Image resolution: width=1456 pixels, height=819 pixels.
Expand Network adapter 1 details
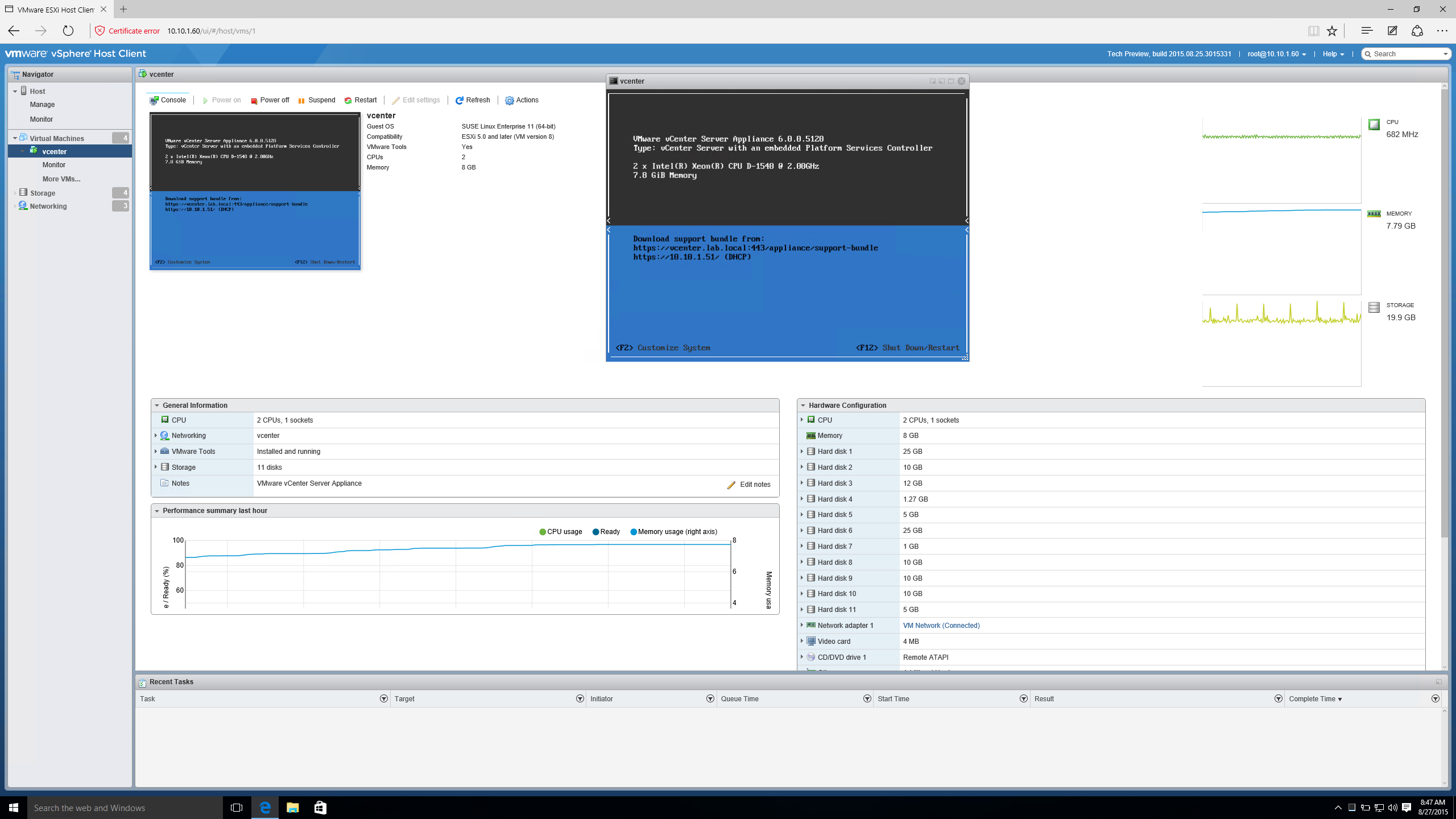(802, 625)
